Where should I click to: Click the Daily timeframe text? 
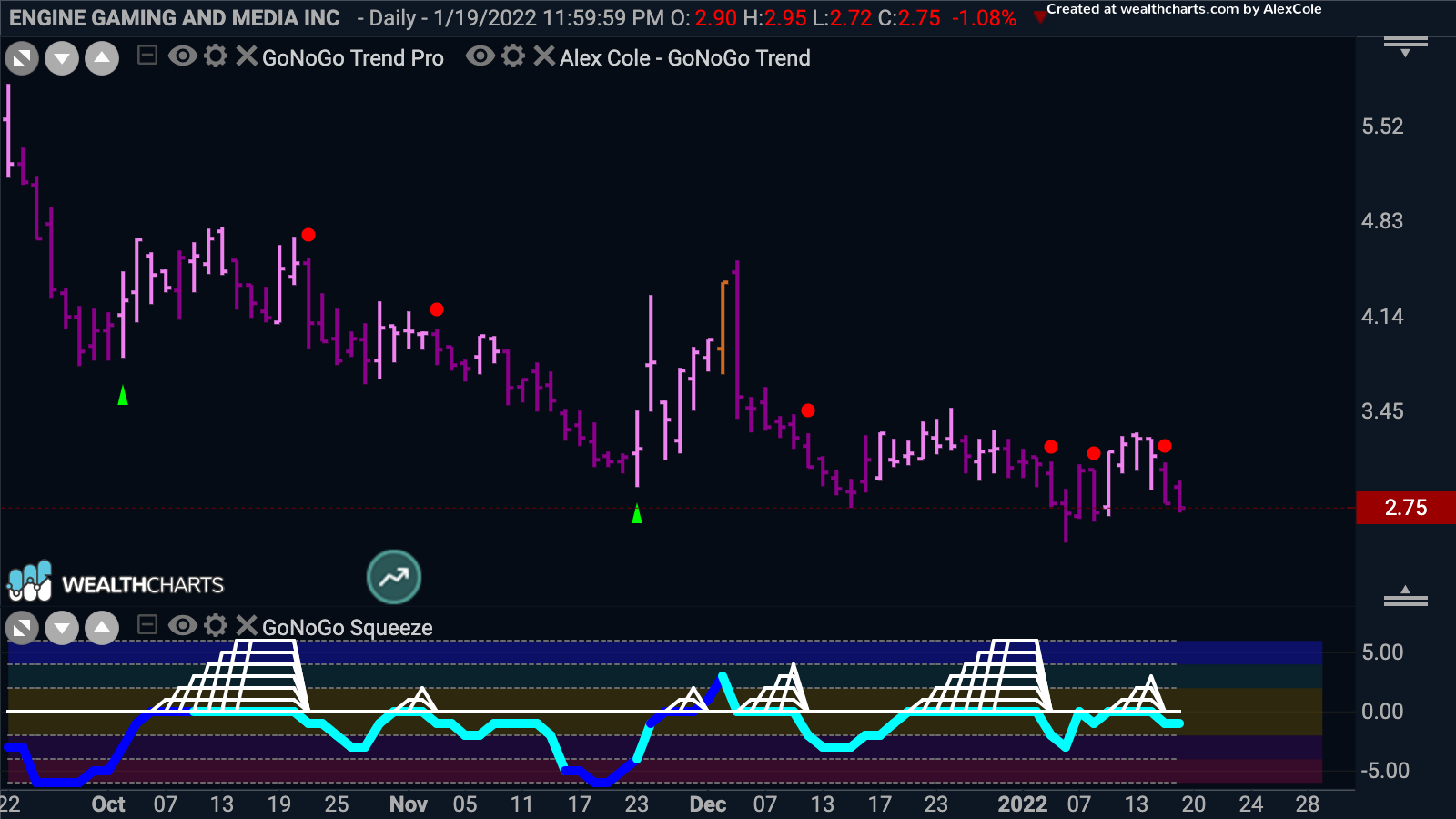(392, 18)
